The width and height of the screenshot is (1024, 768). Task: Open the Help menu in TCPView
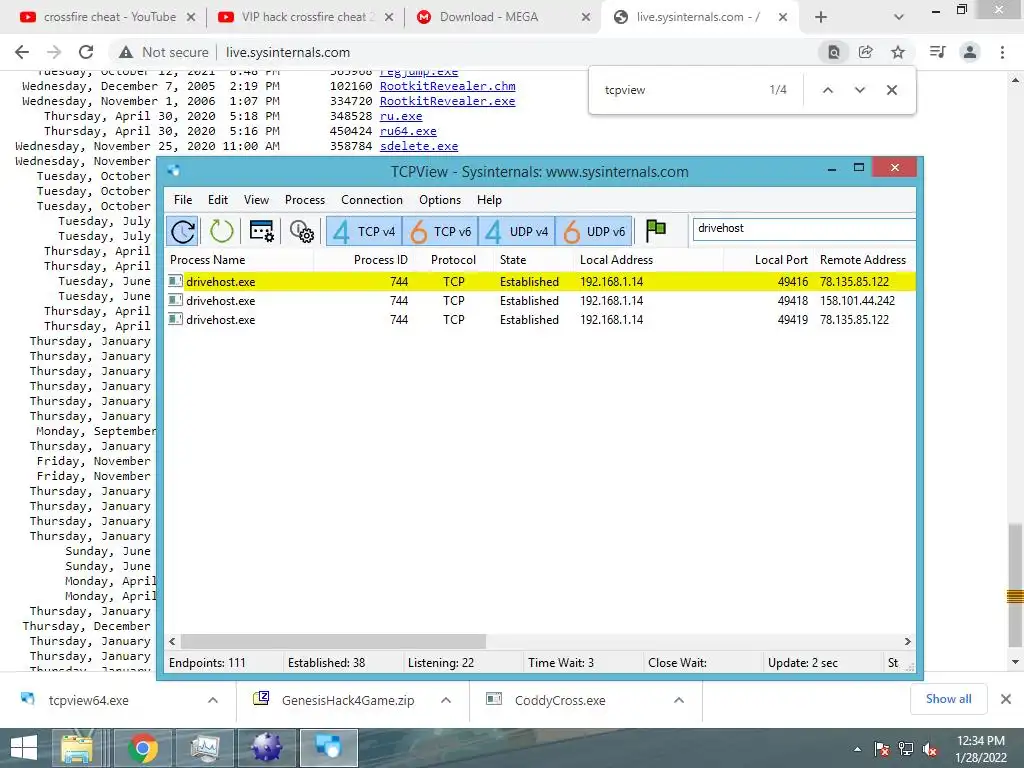click(x=489, y=200)
